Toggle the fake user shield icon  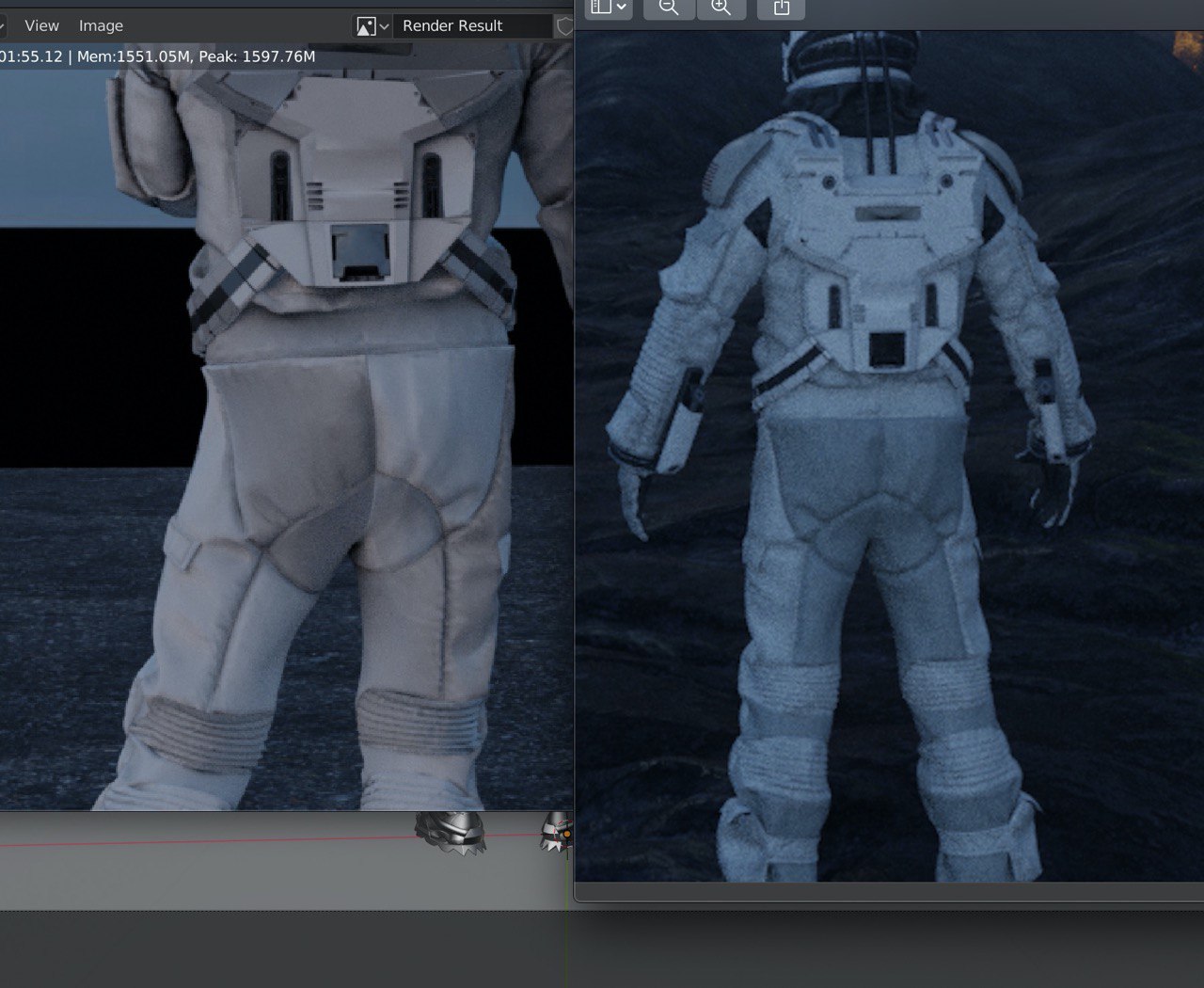coord(564,26)
